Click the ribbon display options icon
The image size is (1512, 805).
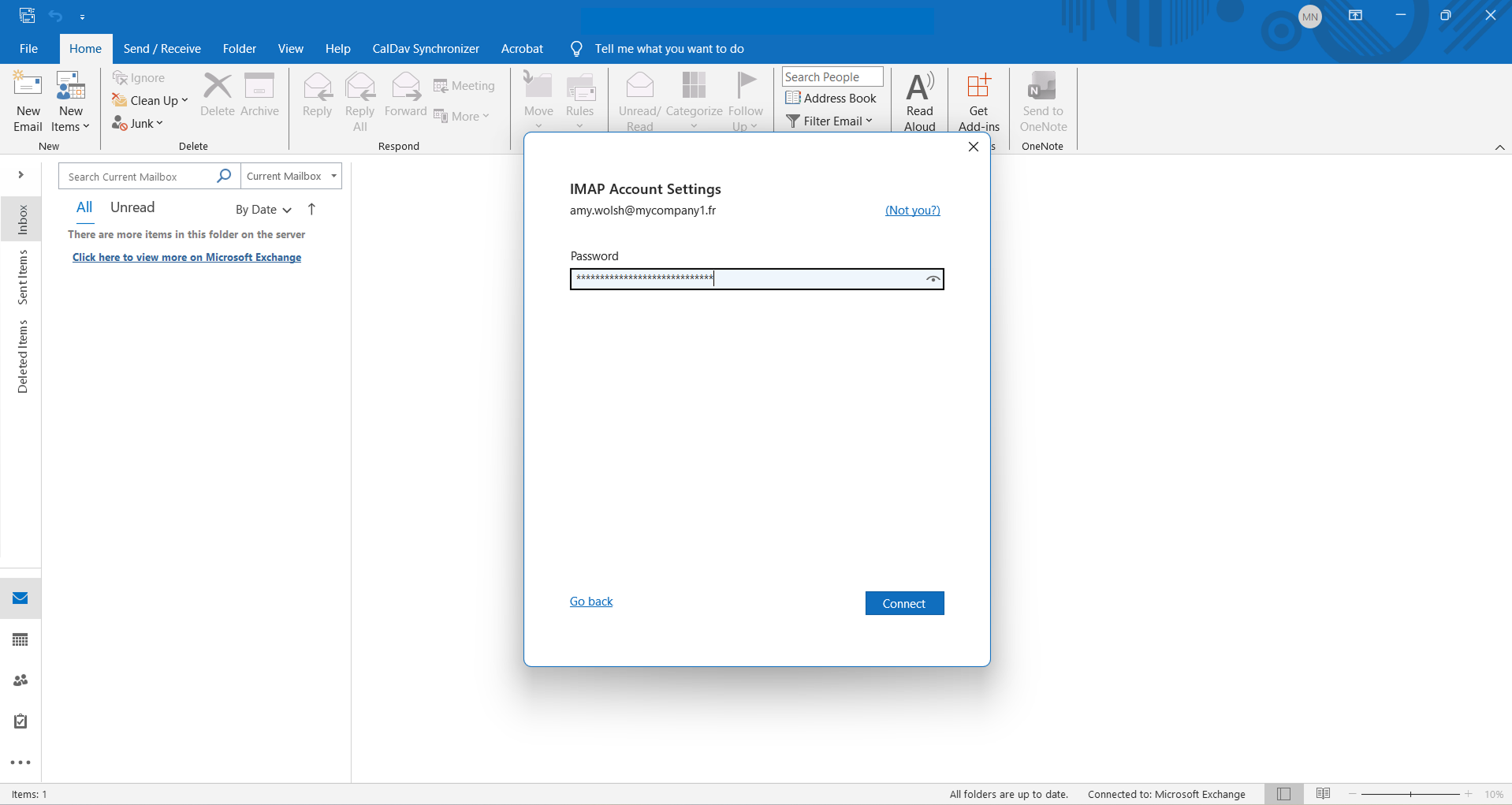(1356, 15)
